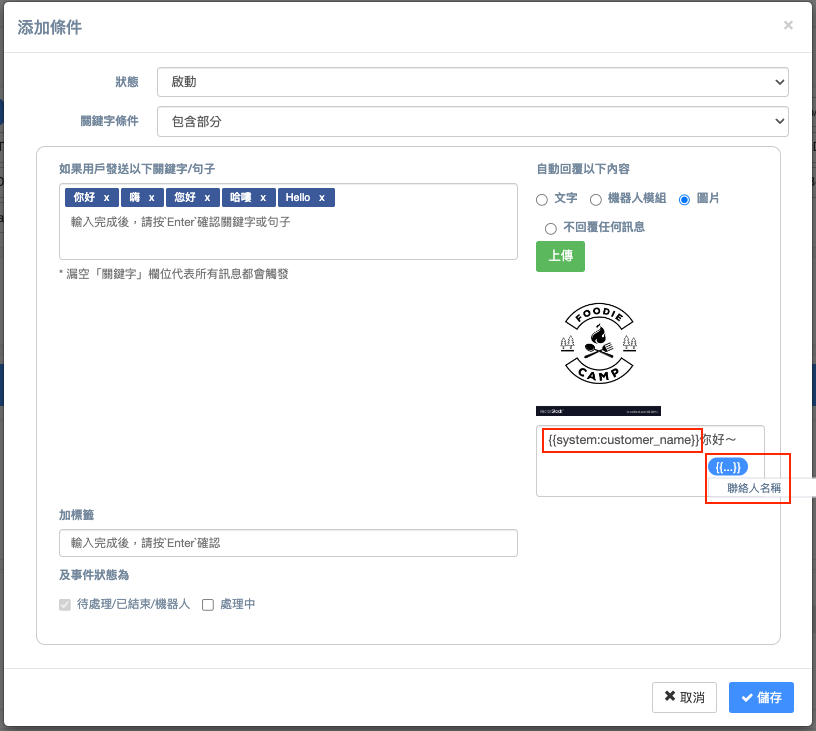Viewport: 816px width, 731px height.
Task: Click the green 上傳 button
Action: [x=560, y=256]
